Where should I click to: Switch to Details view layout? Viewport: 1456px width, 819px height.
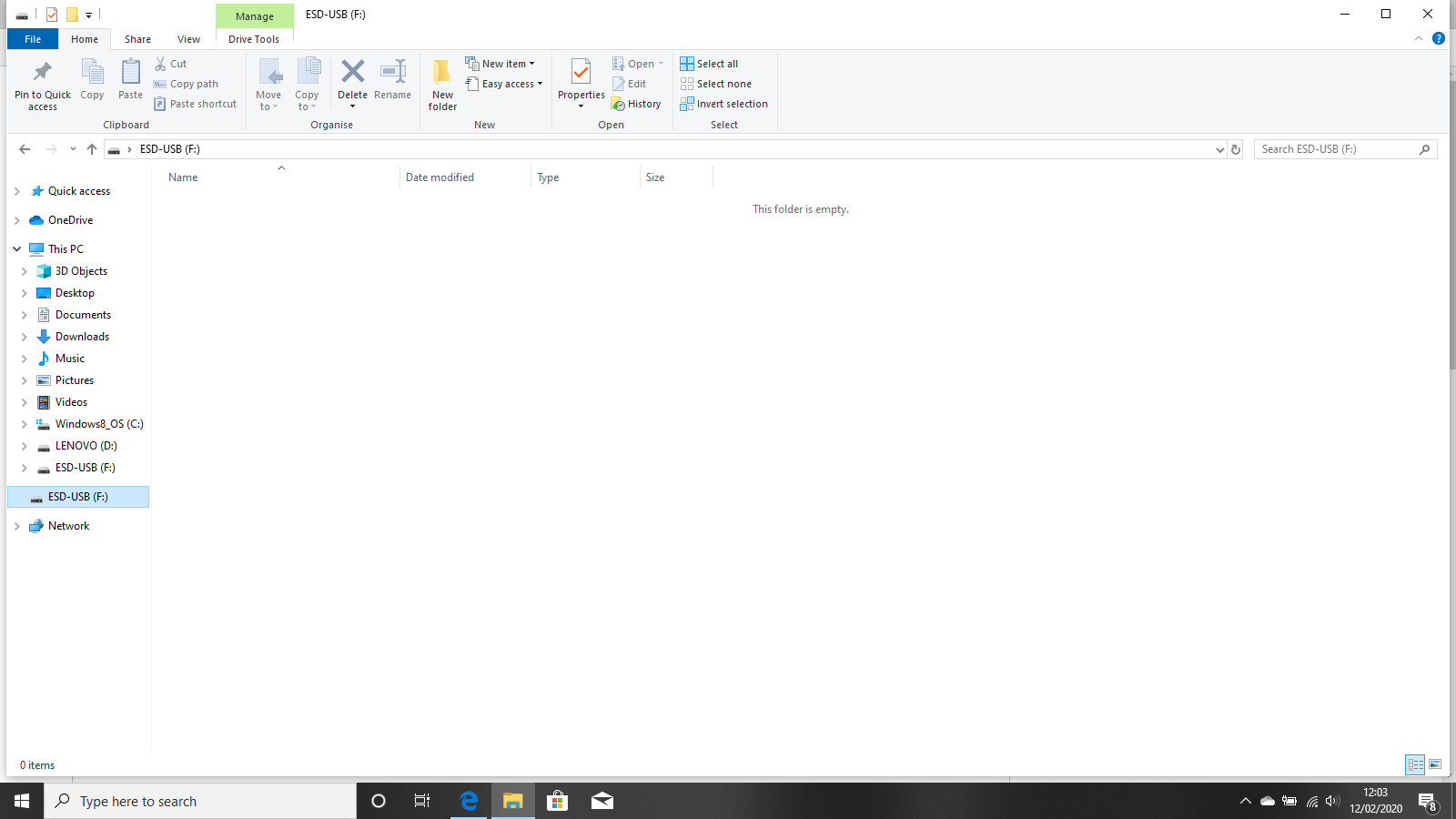point(1415,764)
